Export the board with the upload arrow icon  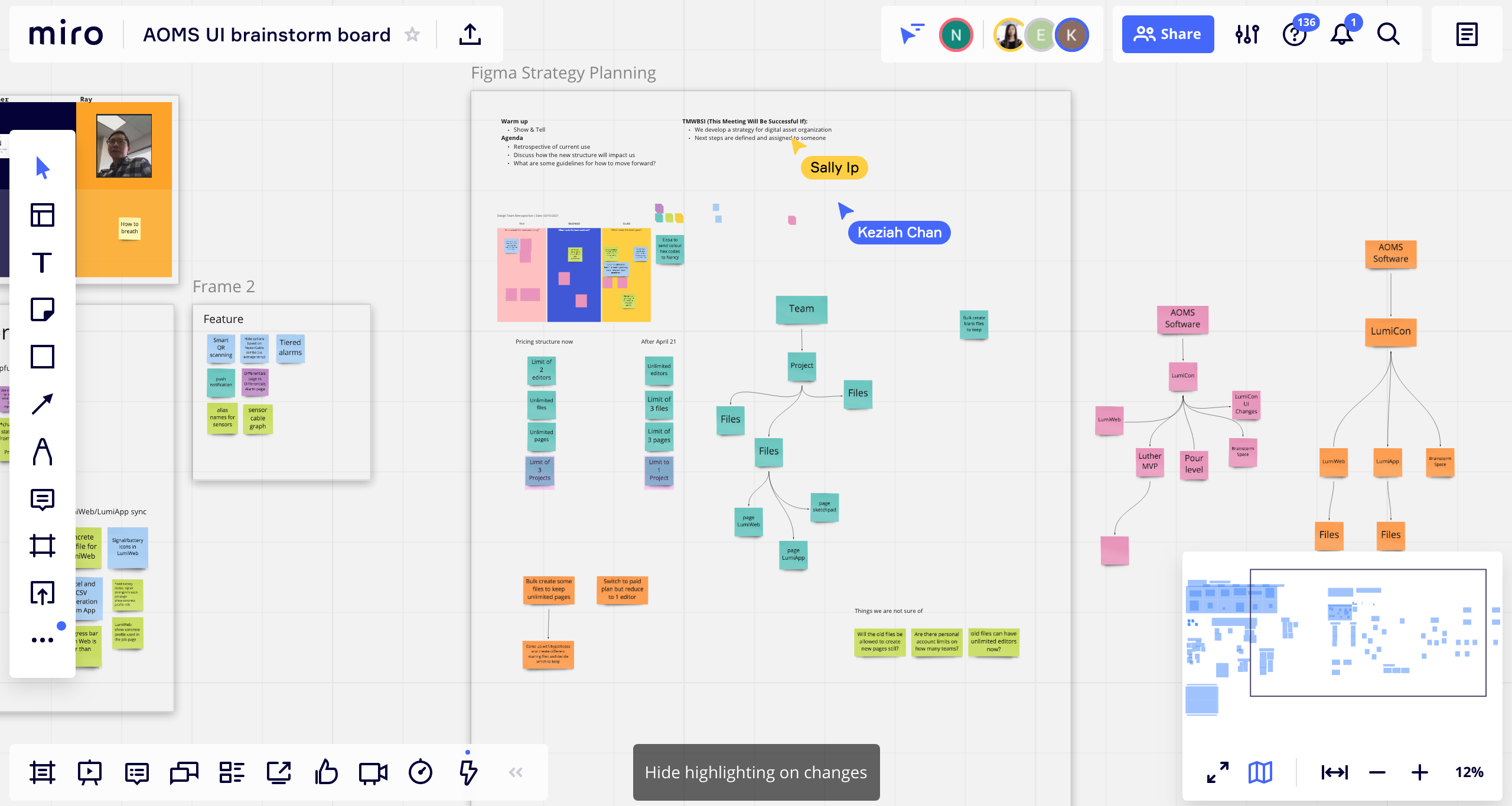[x=470, y=34]
